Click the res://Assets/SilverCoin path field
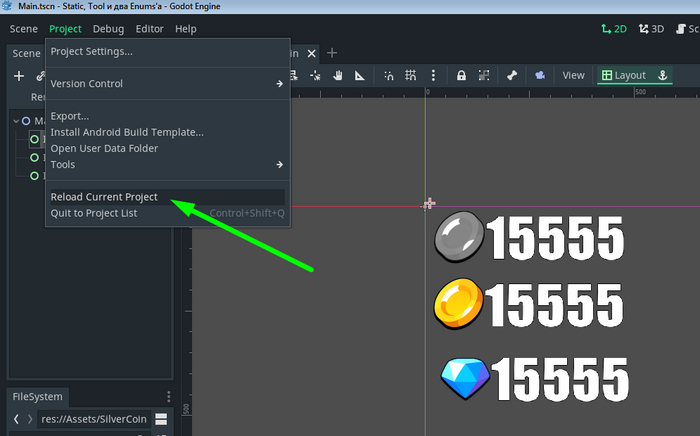700x436 pixels. tap(94, 419)
